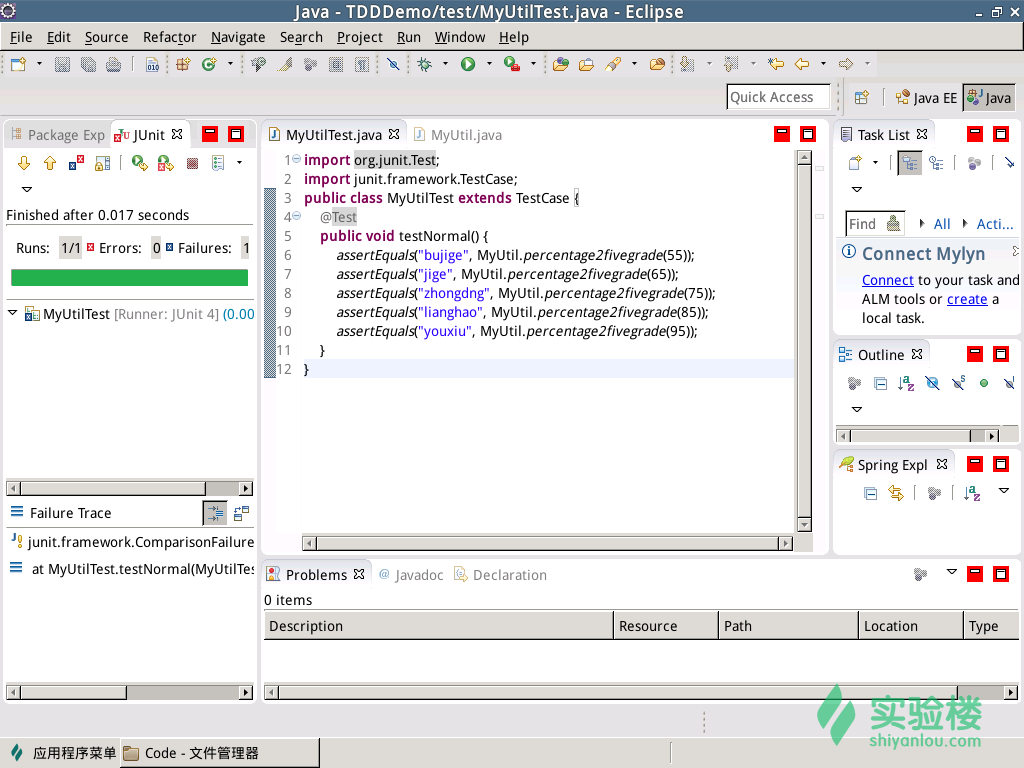Open the New wizard dropdown arrow
The width and height of the screenshot is (1024, 768).
pos(39,64)
